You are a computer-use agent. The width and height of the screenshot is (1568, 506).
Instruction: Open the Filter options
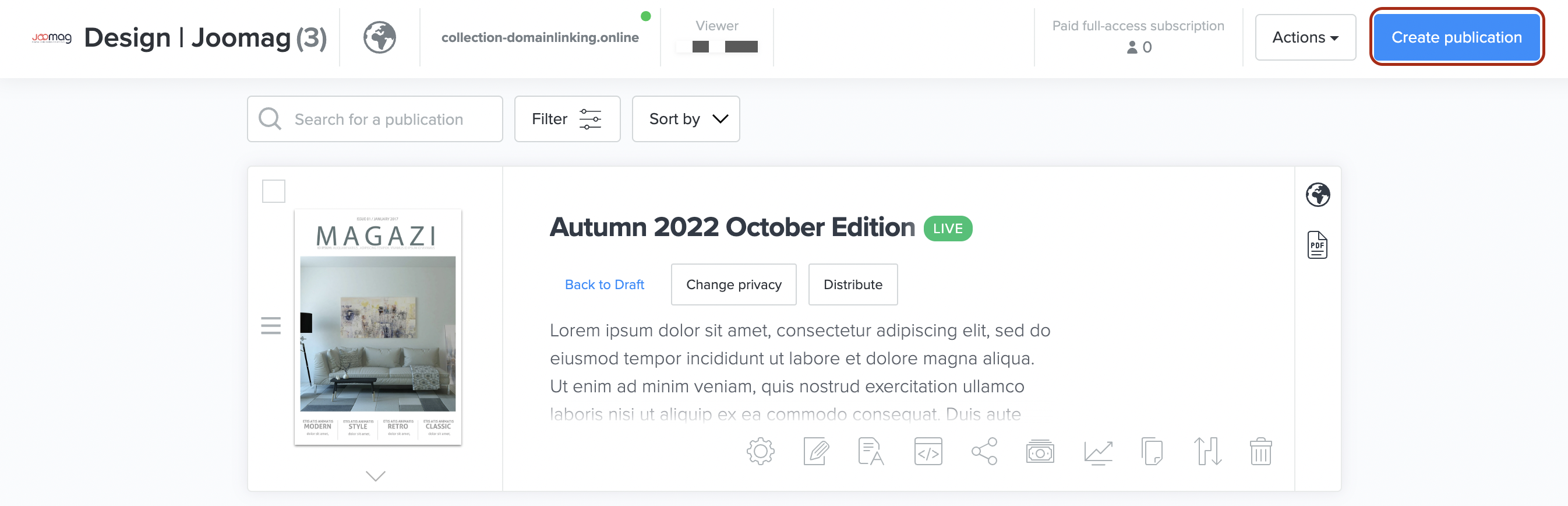pos(567,119)
